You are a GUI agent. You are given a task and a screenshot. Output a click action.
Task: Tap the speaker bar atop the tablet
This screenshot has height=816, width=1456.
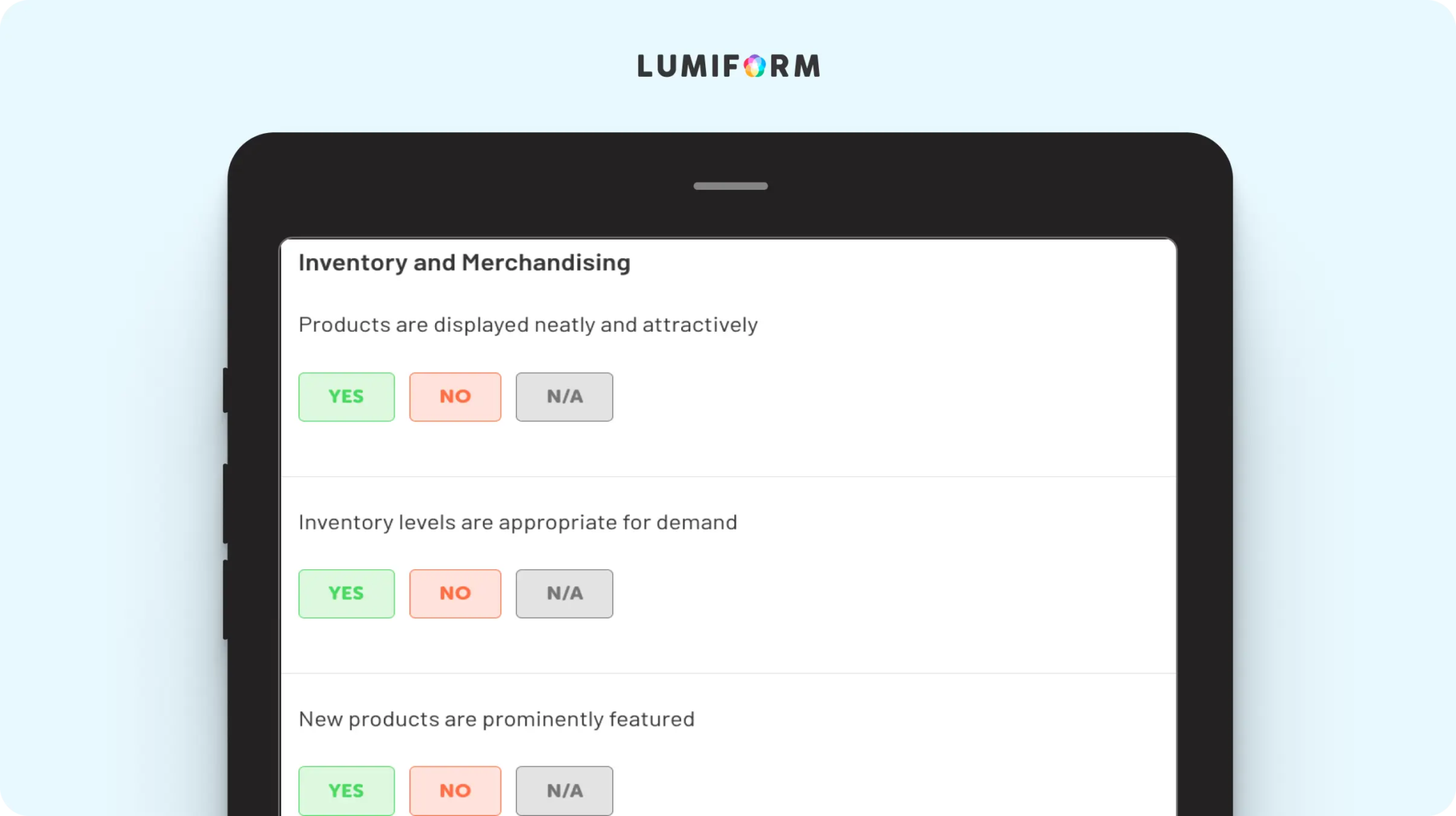pyautogui.click(x=730, y=186)
